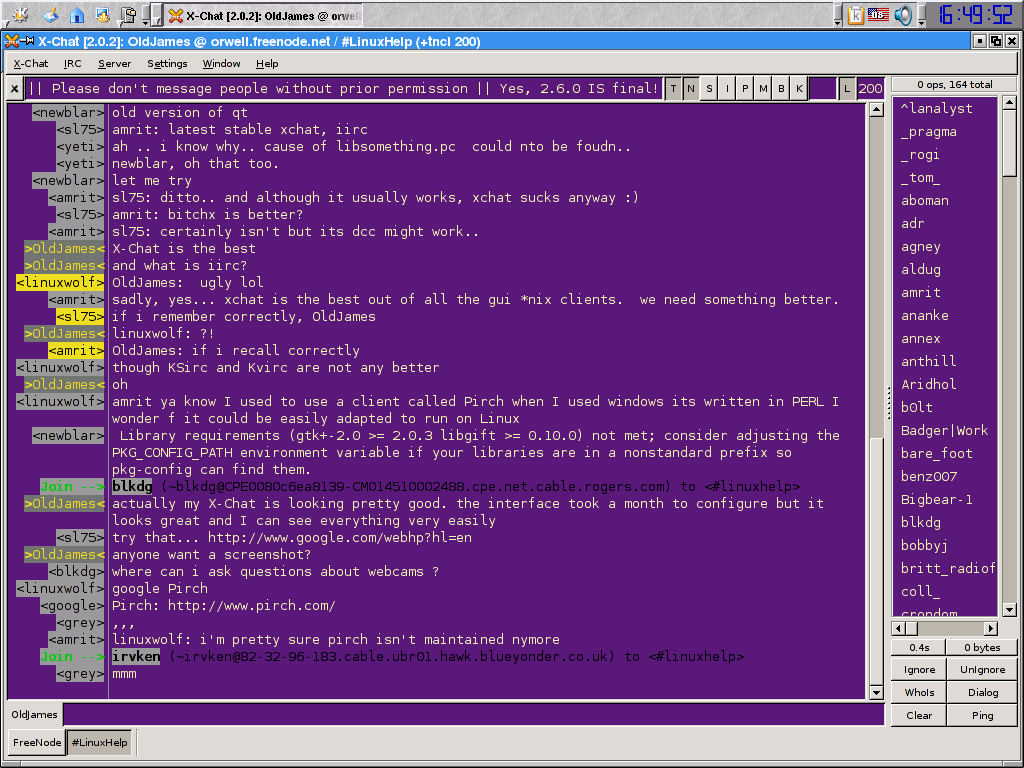Viewport: 1024px width, 768px height.
Task: Open the home folder icon in panel
Action: pyautogui.click(x=77, y=14)
